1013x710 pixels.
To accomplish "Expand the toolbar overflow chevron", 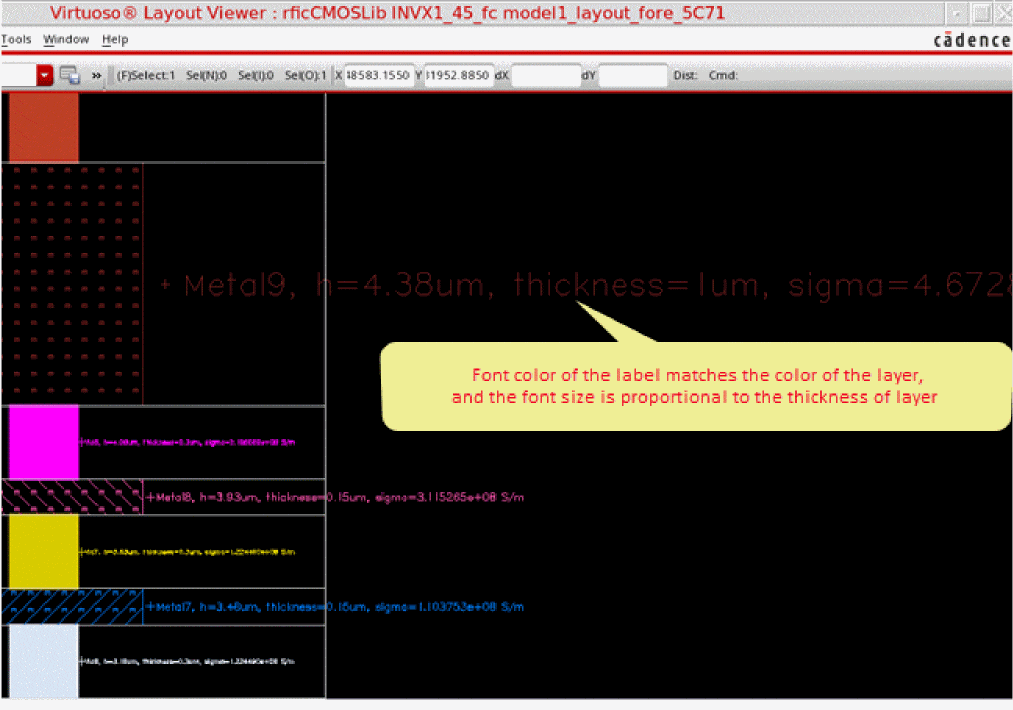I will 96,76.
